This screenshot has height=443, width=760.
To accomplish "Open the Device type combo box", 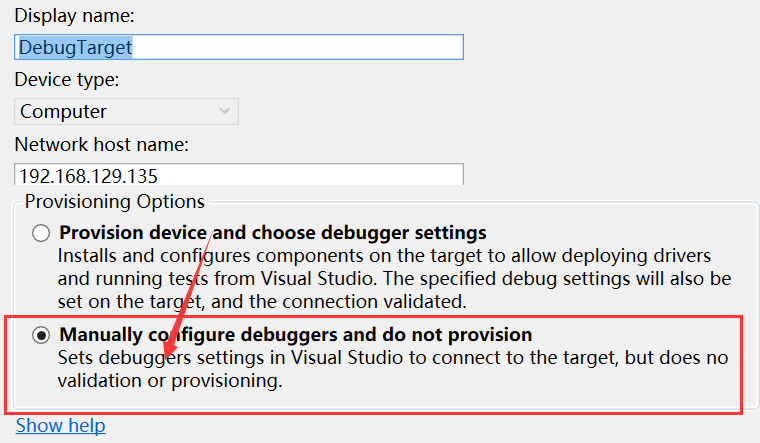I will (x=126, y=111).
